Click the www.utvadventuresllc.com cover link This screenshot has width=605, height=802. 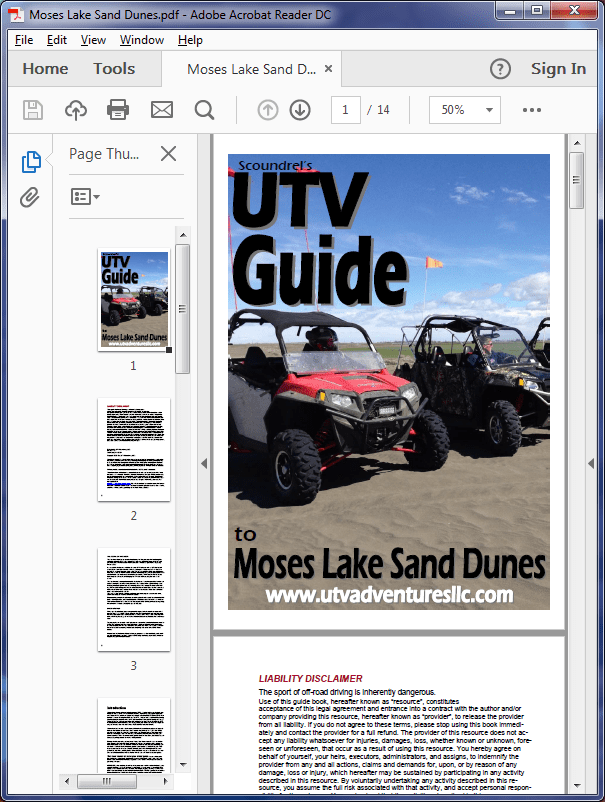[x=389, y=594]
